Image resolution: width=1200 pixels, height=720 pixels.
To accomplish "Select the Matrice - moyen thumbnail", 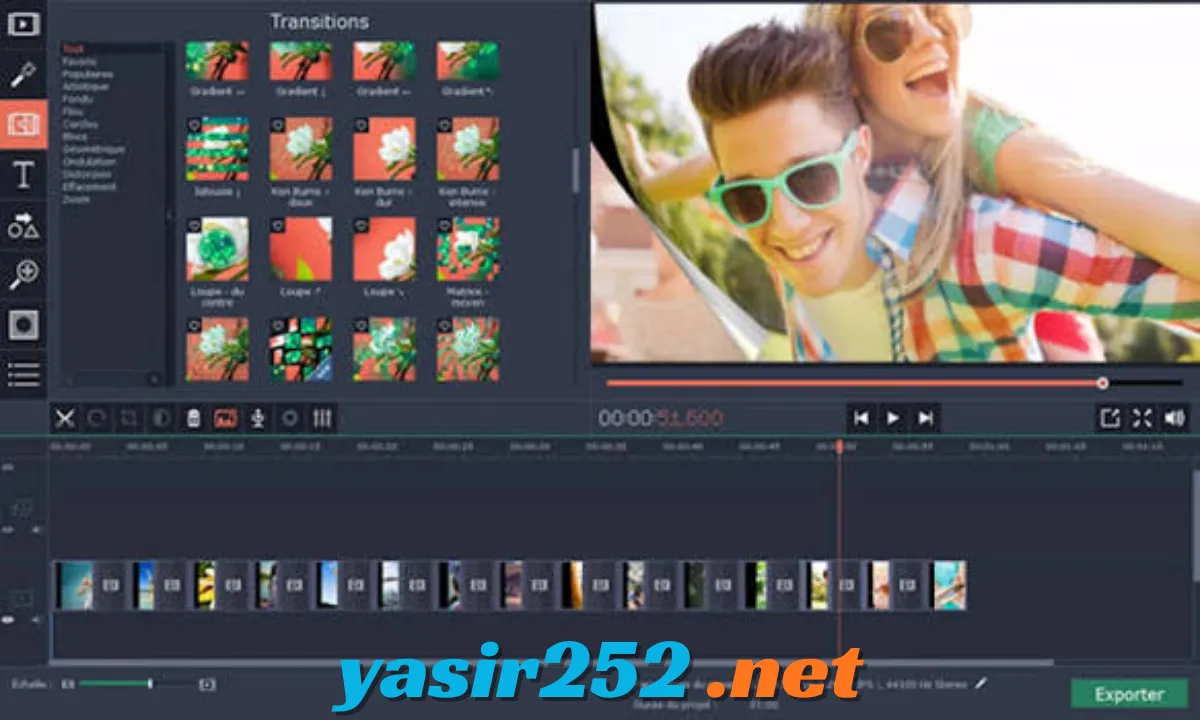I will pyautogui.click(x=468, y=249).
